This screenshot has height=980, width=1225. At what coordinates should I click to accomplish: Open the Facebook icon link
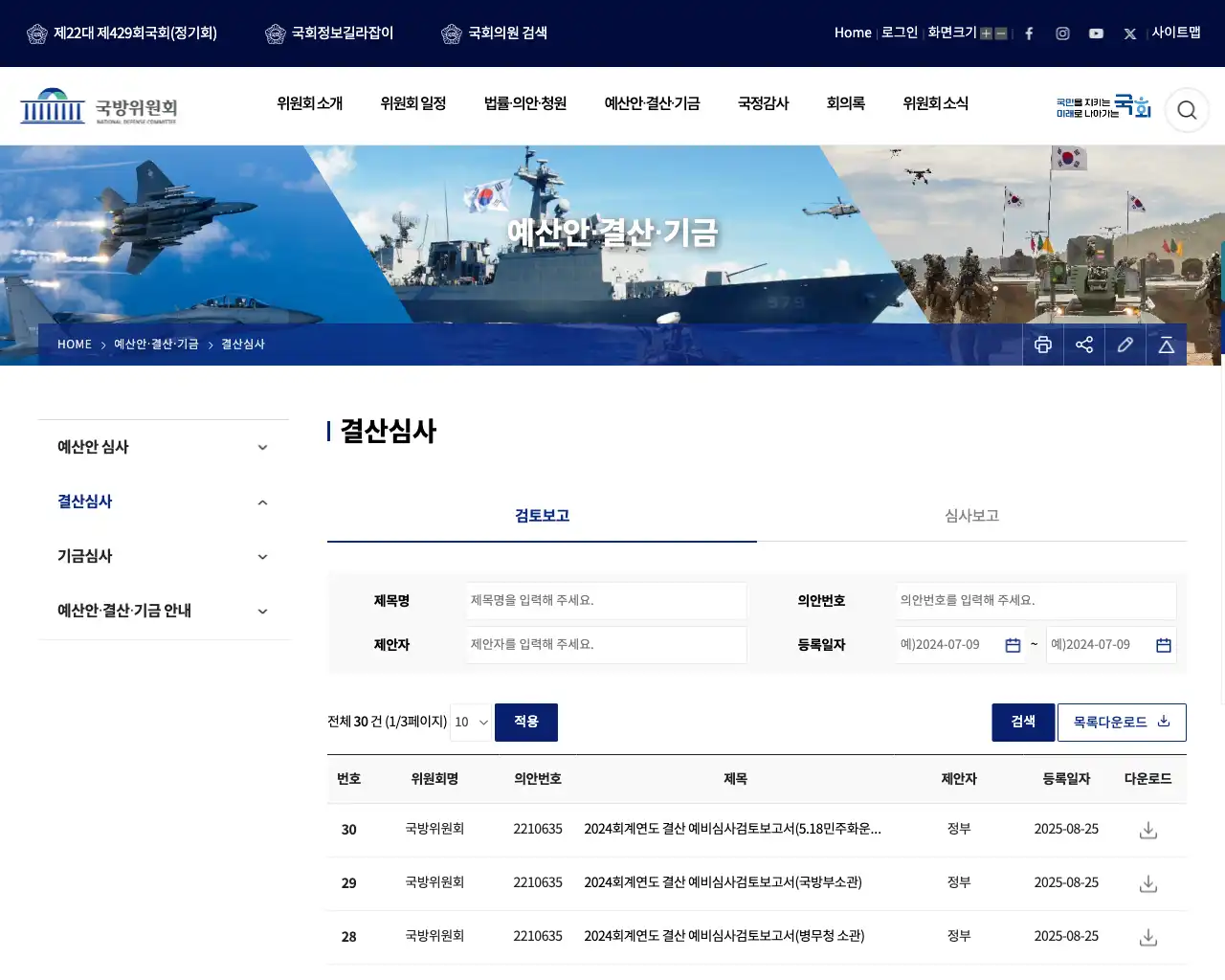(x=1029, y=33)
